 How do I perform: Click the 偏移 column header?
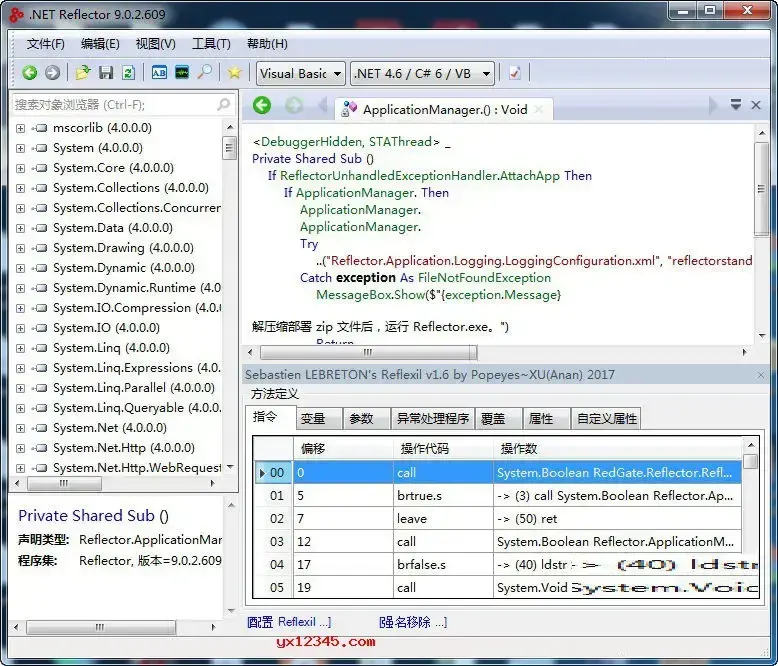click(x=343, y=449)
